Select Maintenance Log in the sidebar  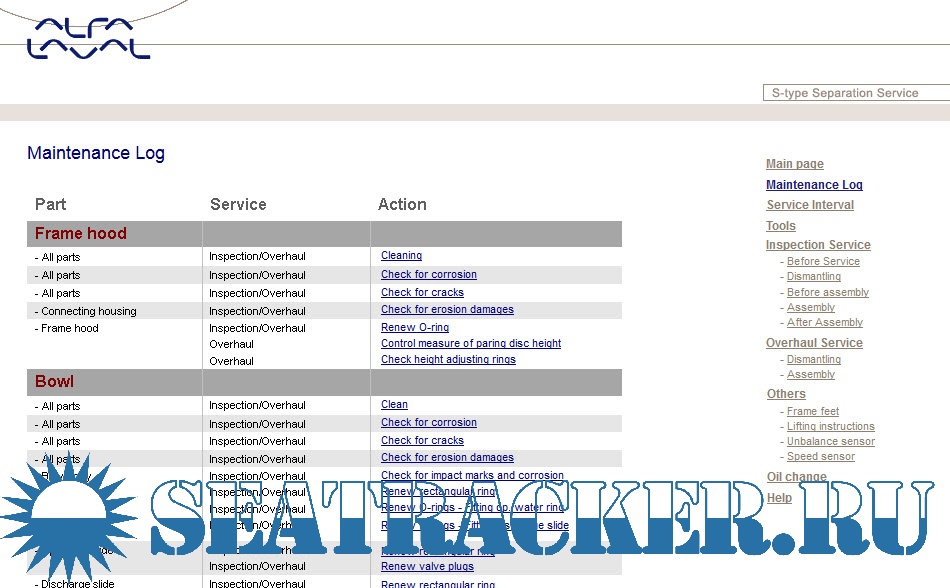pyautogui.click(x=813, y=185)
